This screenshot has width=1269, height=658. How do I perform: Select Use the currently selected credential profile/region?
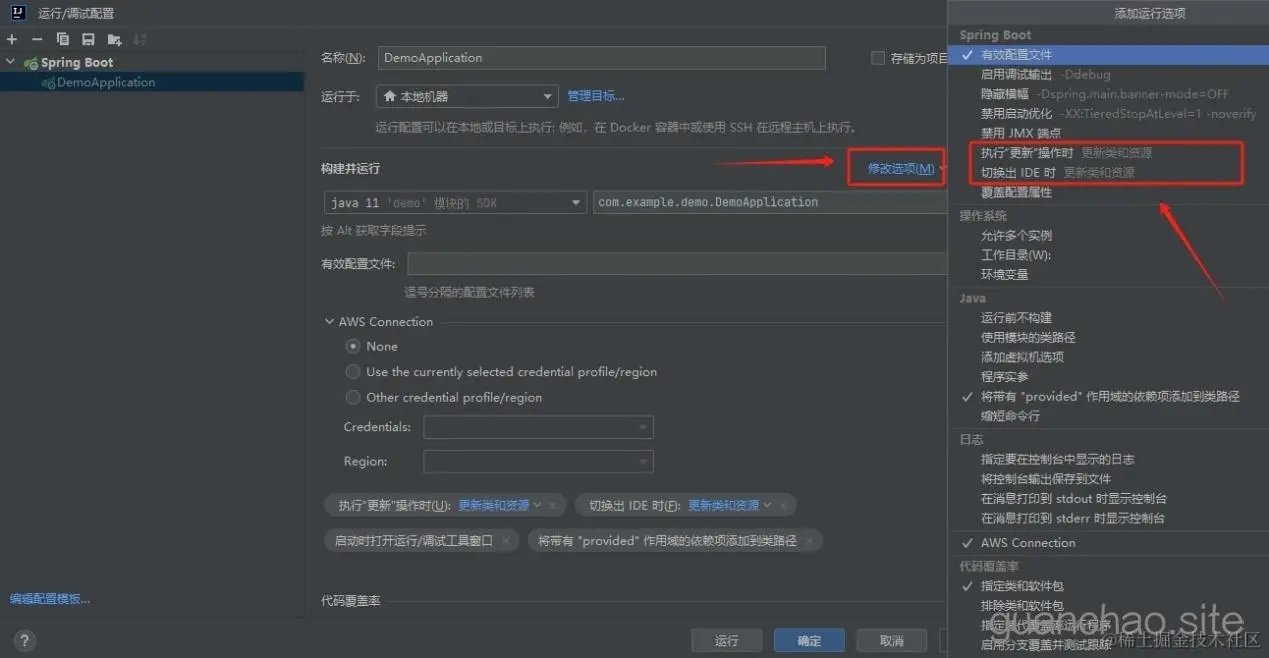[x=352, y=372]
